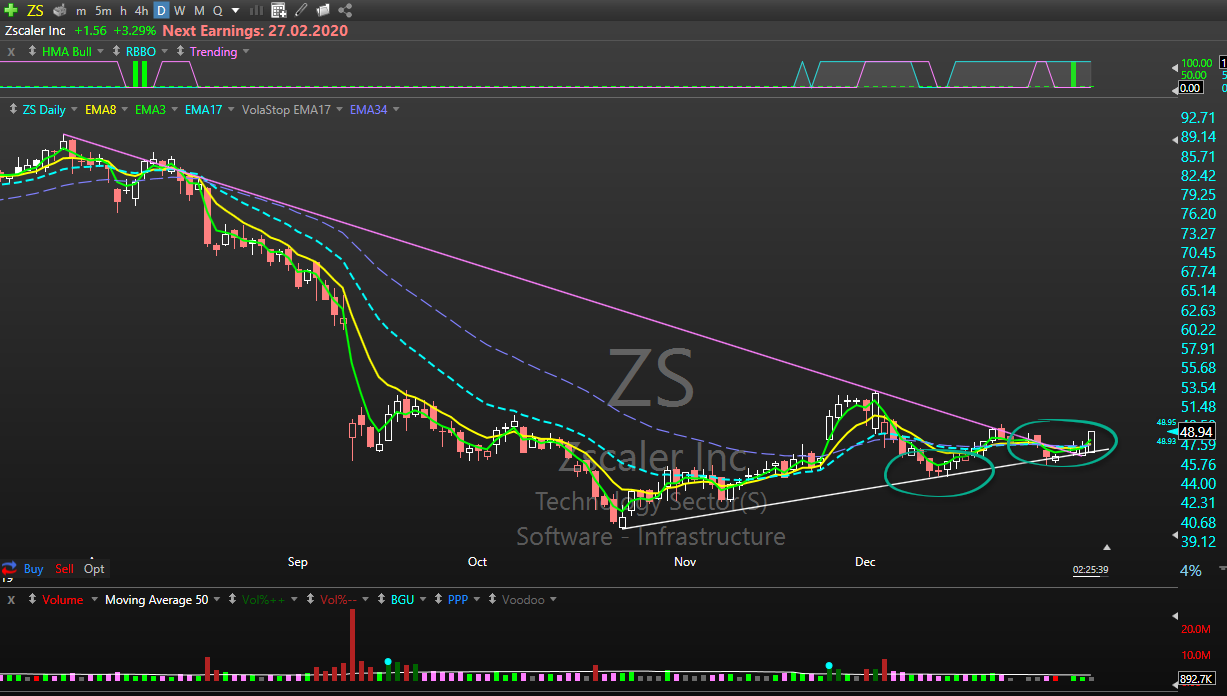Image resolution: width=1227 pixels, height=696 pixels.
Task: Open the printer icon next to ZS
Action: click(59, 10)
